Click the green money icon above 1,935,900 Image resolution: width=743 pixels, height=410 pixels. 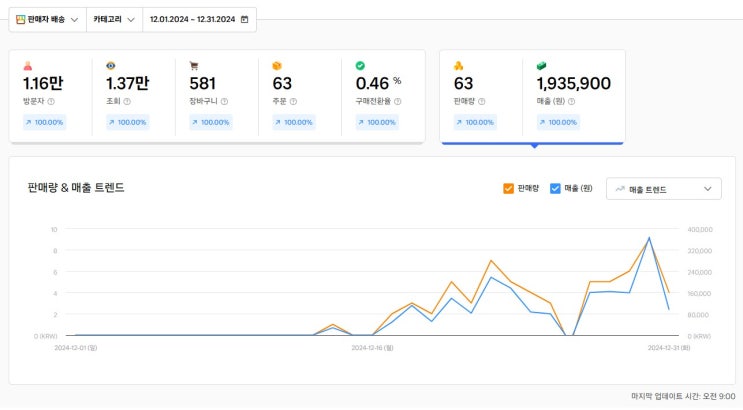pyautogui.click(x=541, y=66)
